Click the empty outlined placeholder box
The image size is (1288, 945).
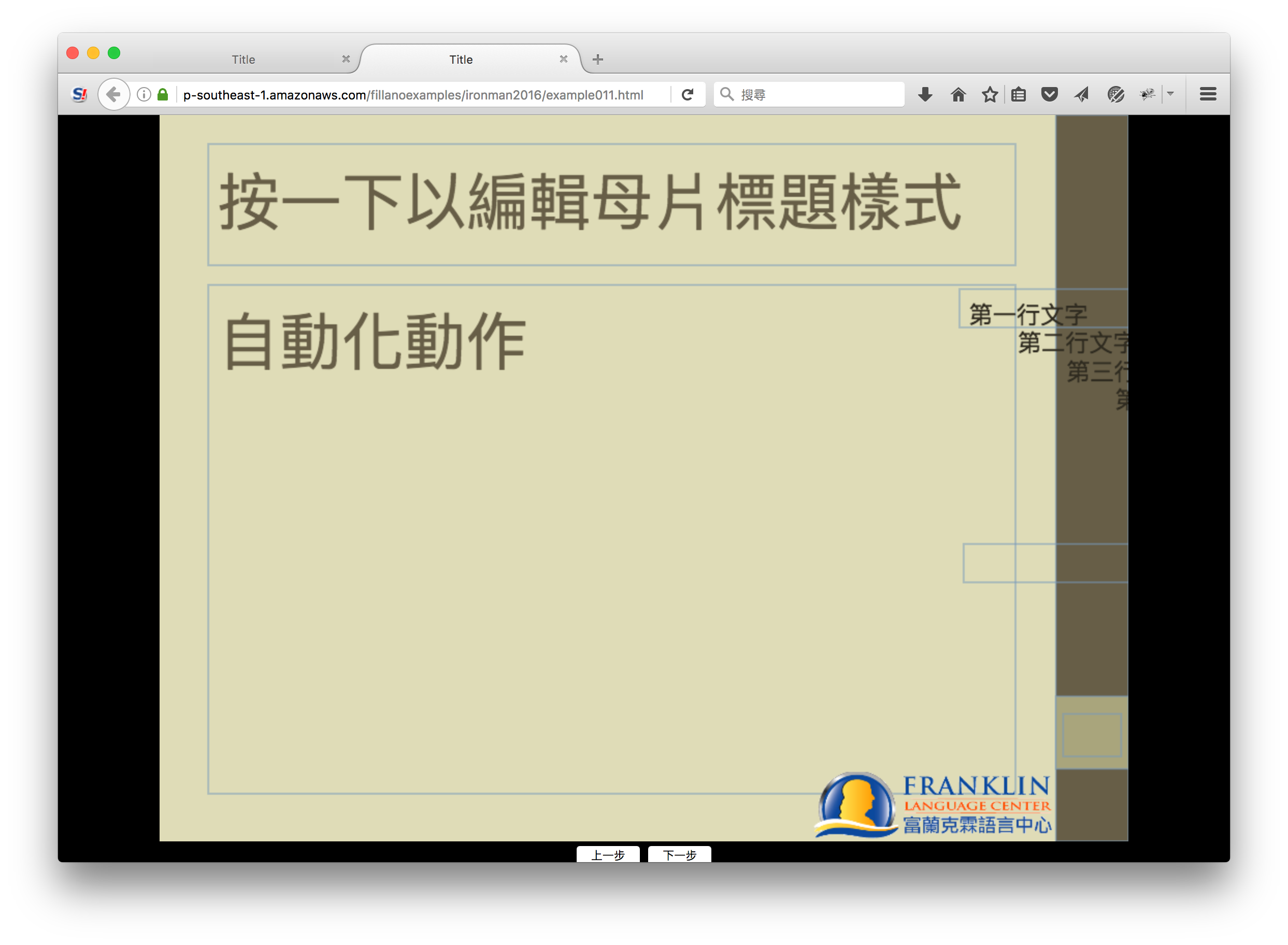click(x=1046, y=563)
